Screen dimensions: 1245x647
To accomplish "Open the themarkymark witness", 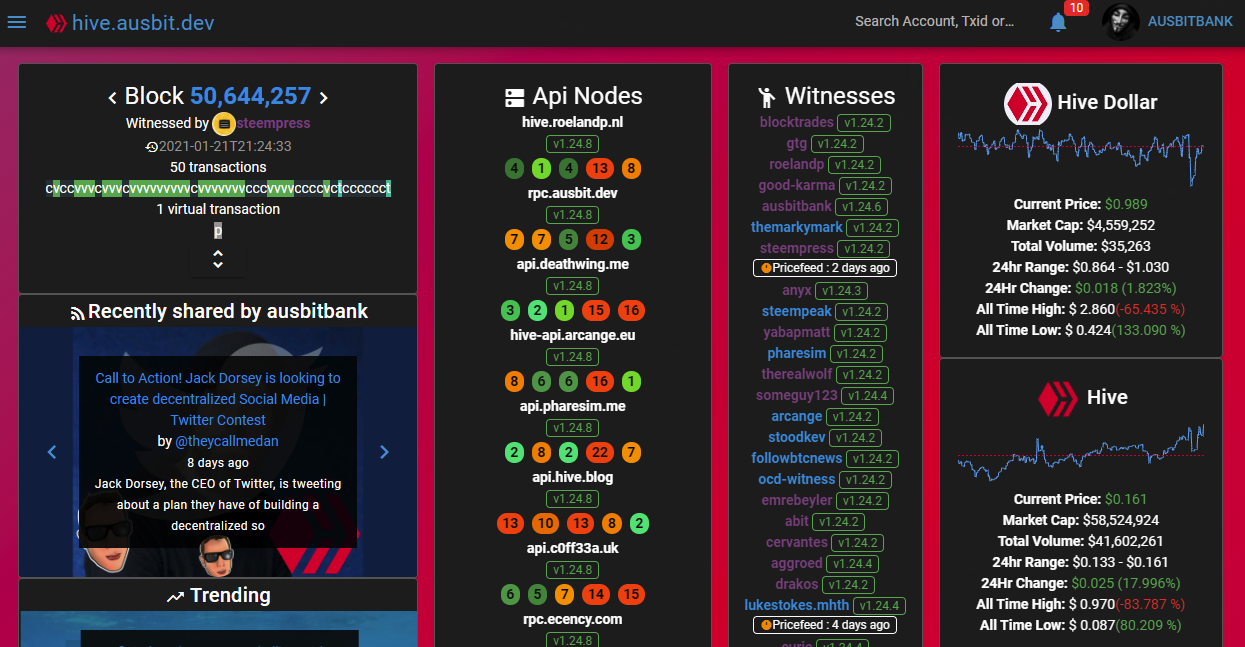I will coord(797,227).
